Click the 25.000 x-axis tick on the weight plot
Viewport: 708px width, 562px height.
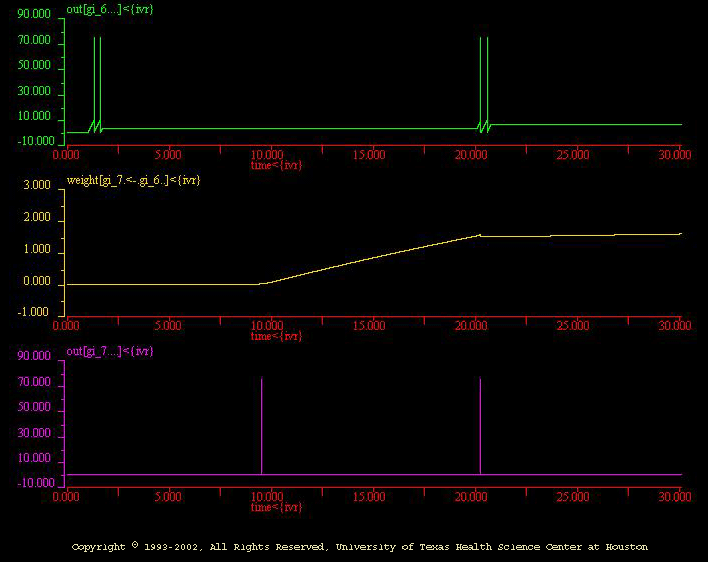tap(574, 326)
